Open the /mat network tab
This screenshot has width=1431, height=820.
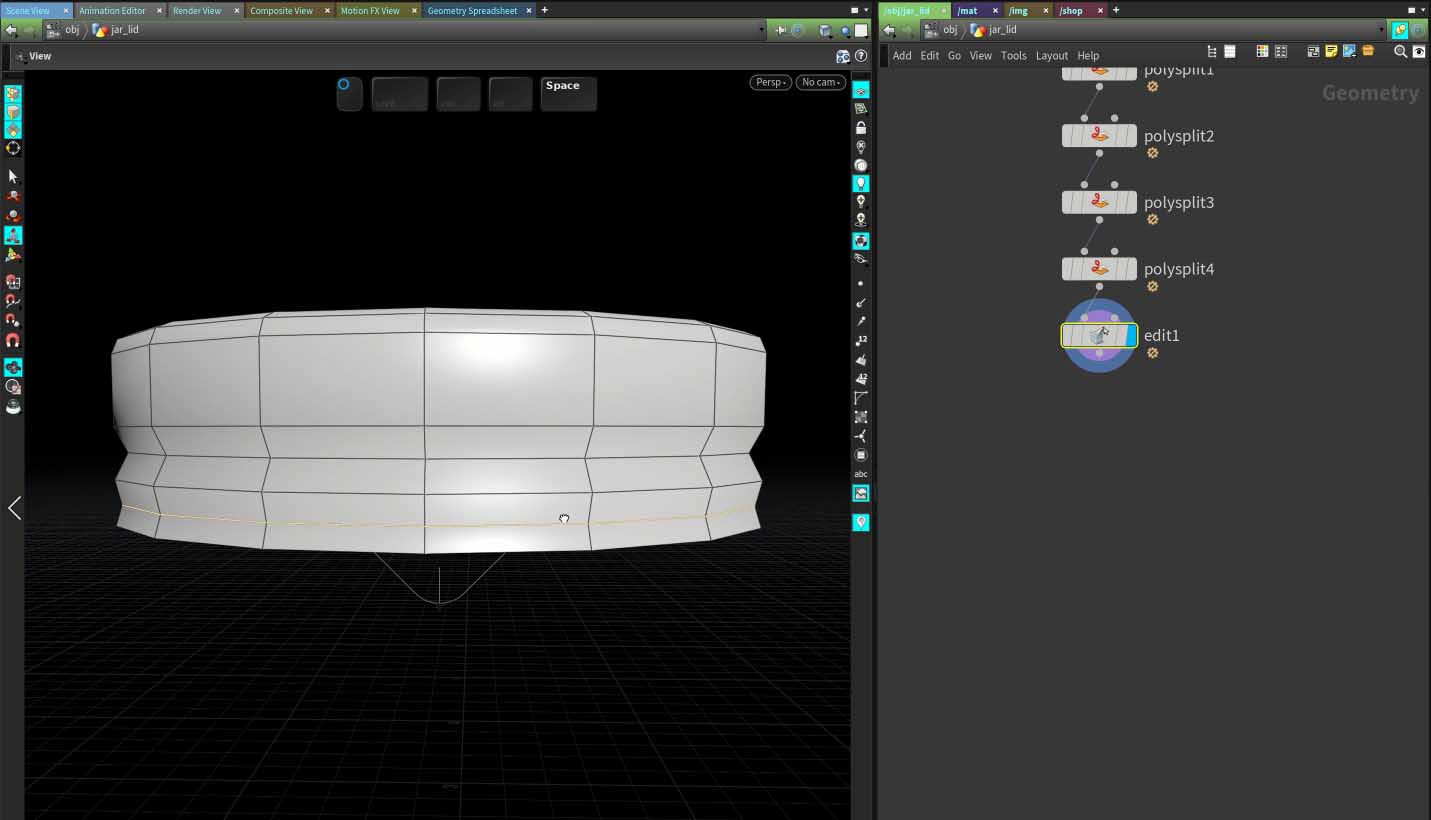point(967,10)
